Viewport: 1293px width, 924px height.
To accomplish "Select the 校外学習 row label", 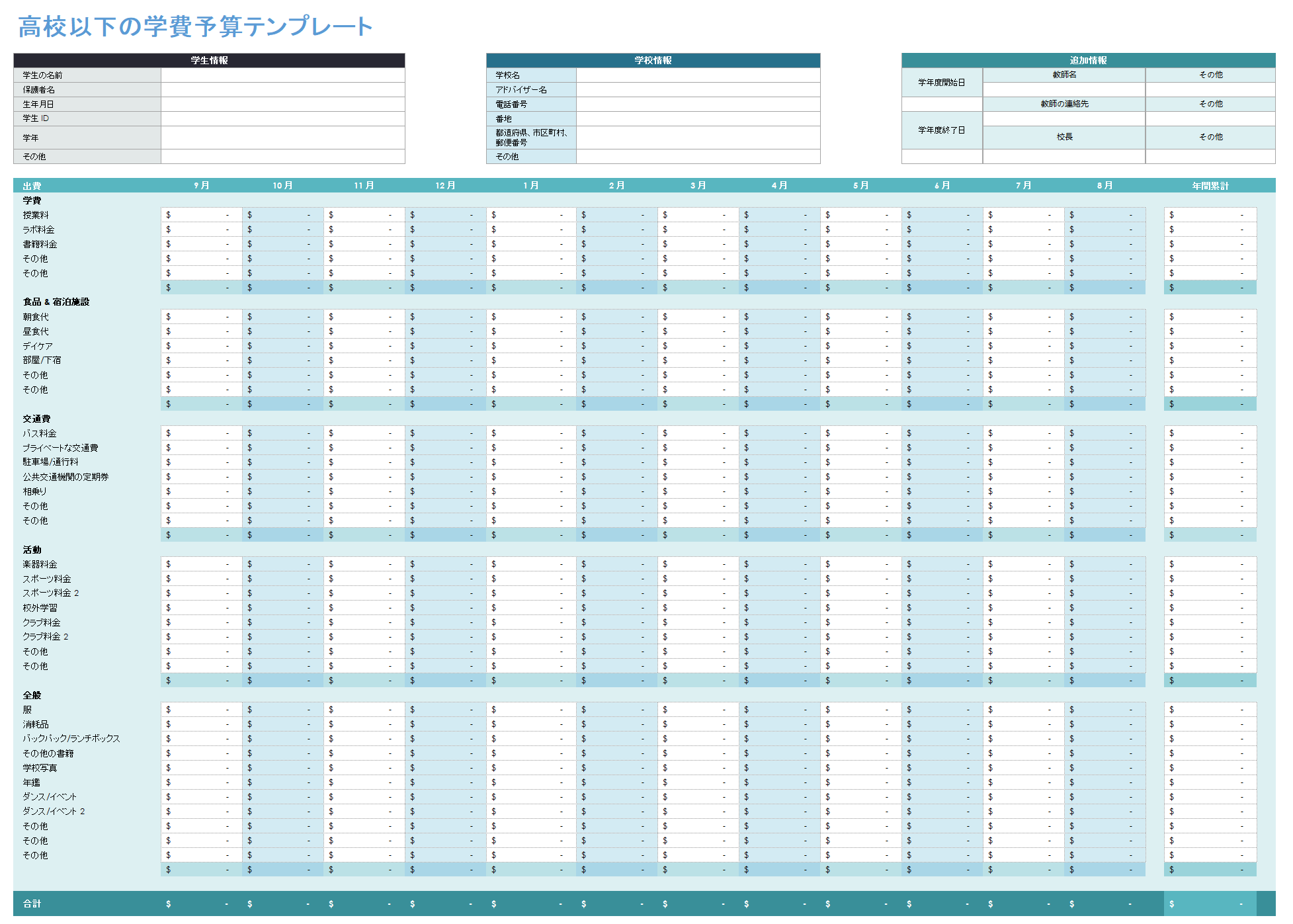I will (40, 608).
